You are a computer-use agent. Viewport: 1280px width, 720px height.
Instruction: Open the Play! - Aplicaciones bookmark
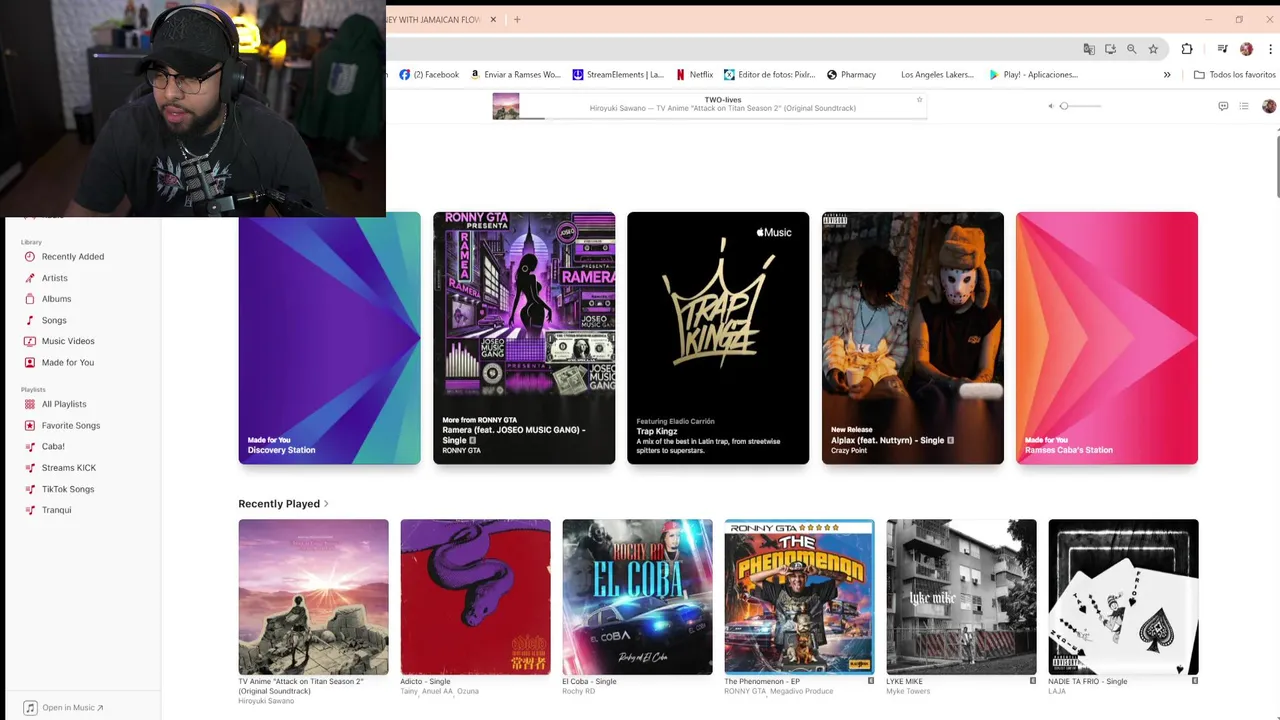tap(1033, 75)
